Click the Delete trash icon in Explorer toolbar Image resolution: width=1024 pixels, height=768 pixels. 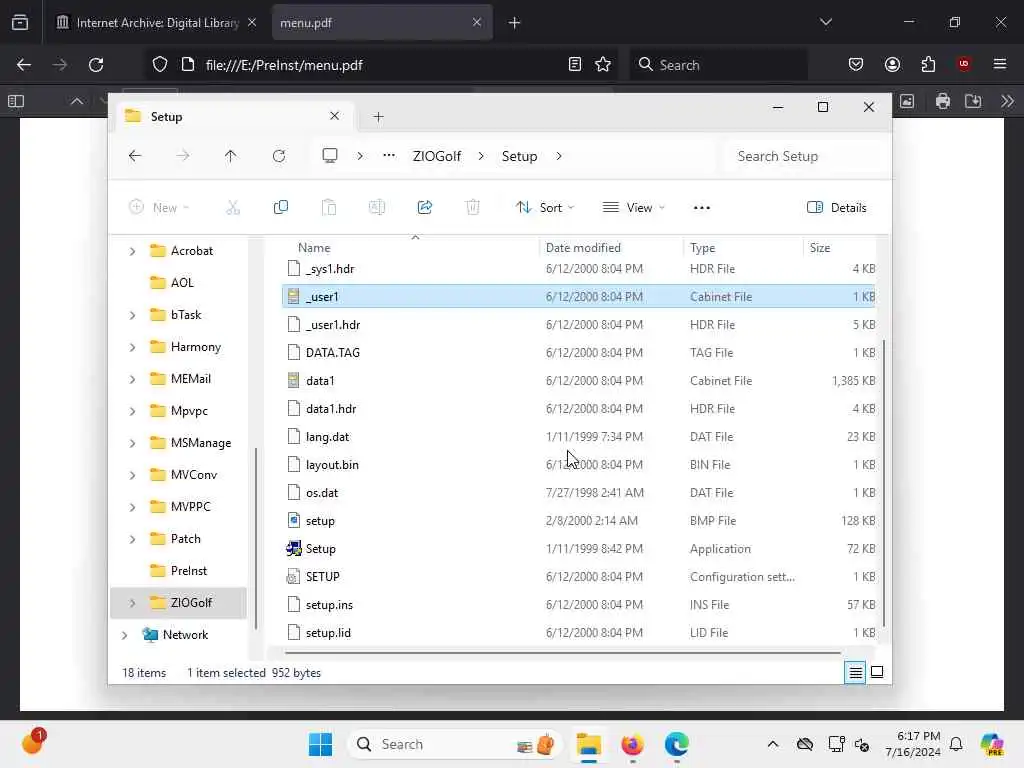pos(473,208)
